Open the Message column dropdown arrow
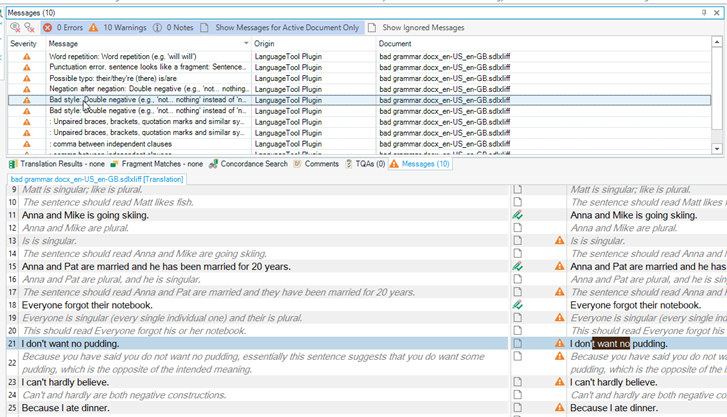Viewport: 727px width, 417px height. click(246, 44)
